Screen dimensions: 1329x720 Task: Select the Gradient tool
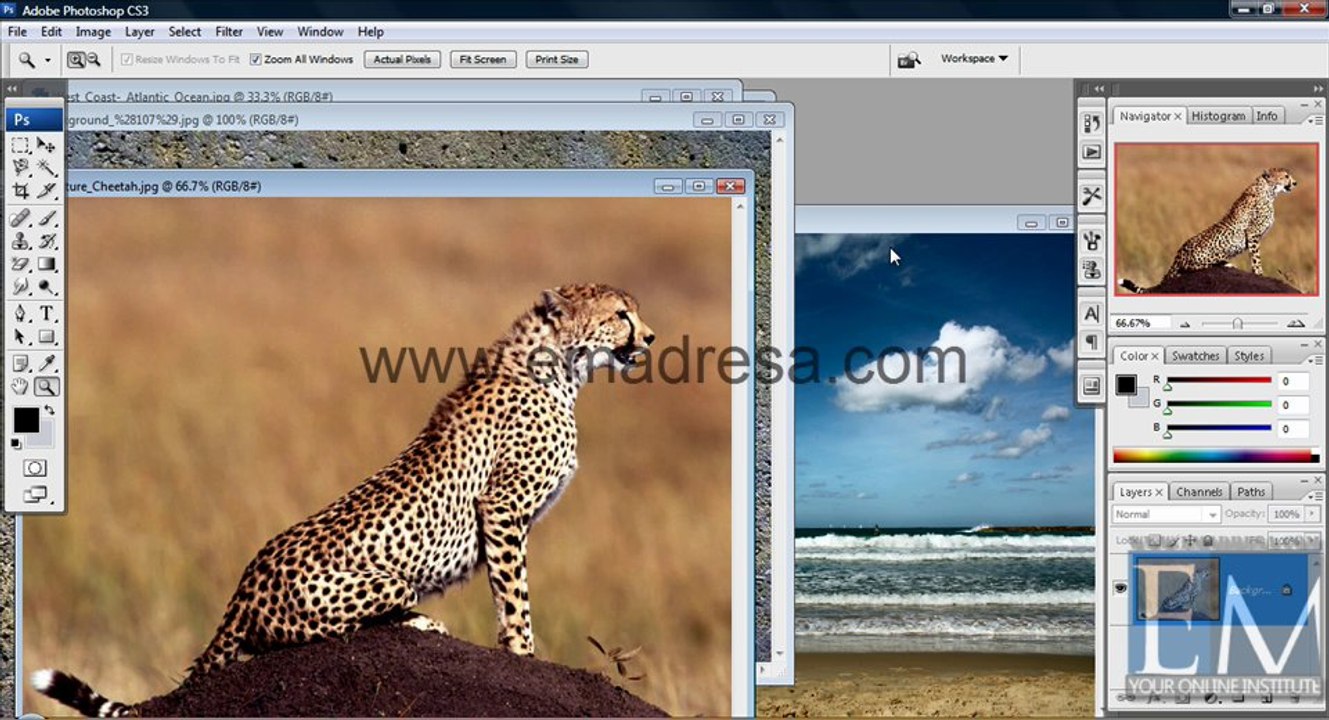coord(47,265)
